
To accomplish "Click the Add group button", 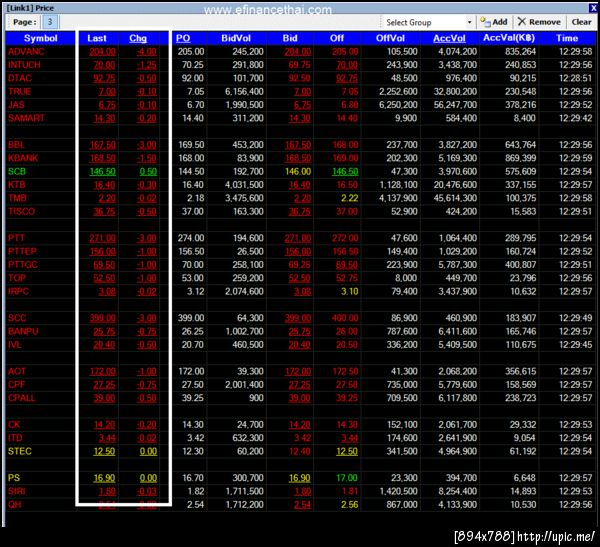I will click(x=494, y=22).
